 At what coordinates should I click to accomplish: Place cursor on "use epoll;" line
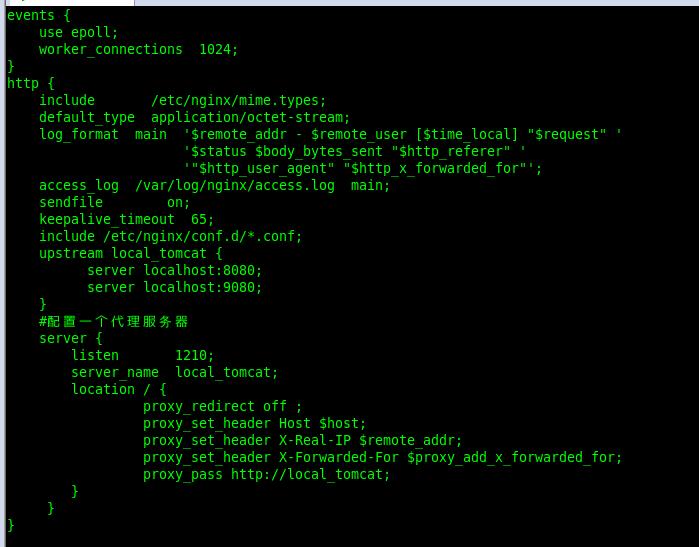click(78, 32)
